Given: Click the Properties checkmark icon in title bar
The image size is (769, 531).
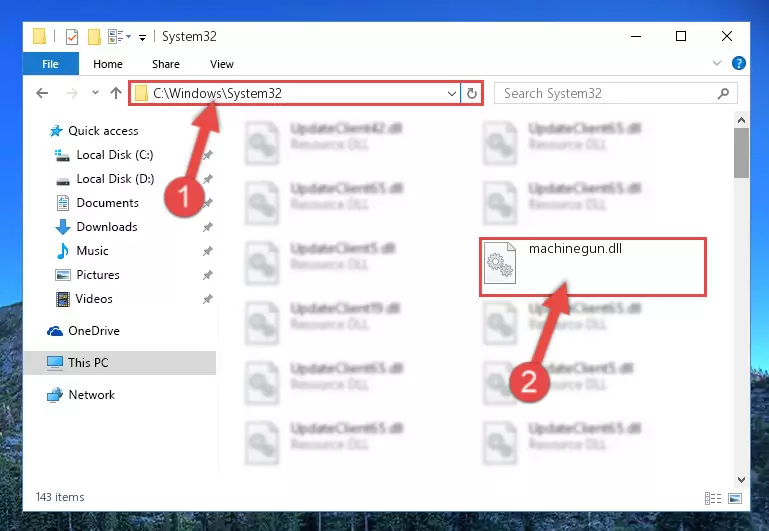Looking at the screenshot, I should (72, 37).
